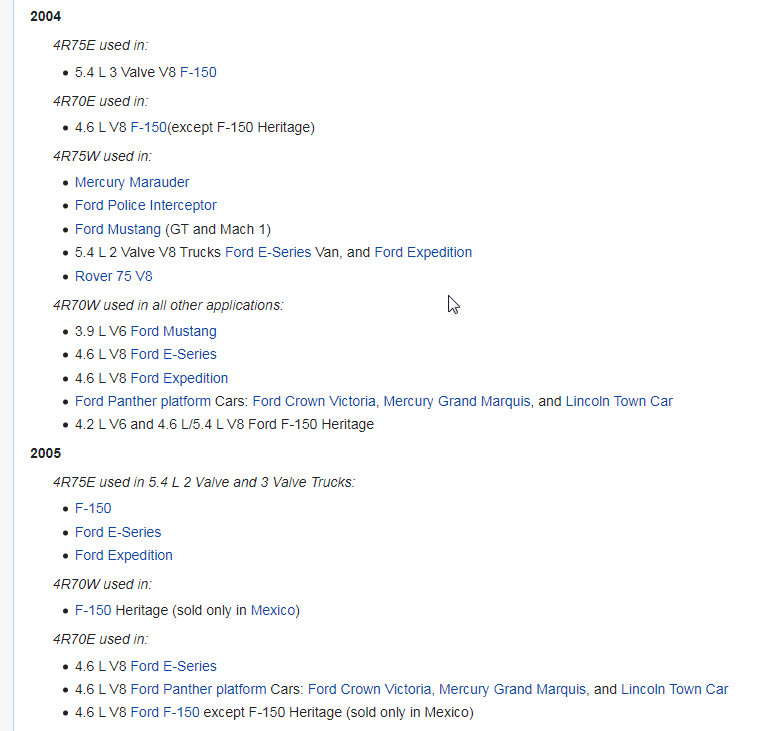Viewport: 775px width, 731px height.
Task: Open Ford Expedition link in 5.4 L 2 Valve line
Action: pos(423,252)
